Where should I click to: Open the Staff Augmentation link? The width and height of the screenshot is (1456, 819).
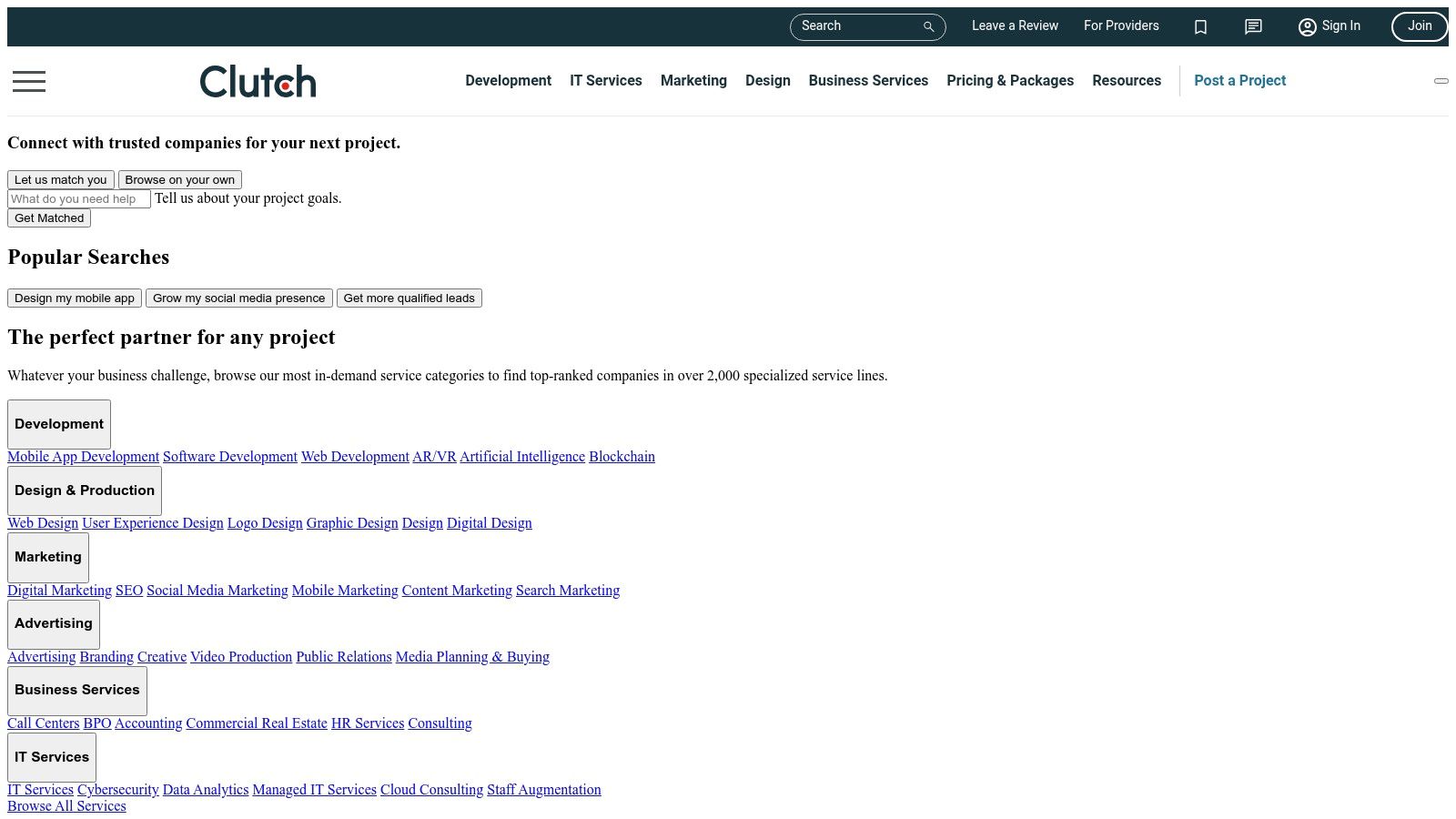(544, 790)
